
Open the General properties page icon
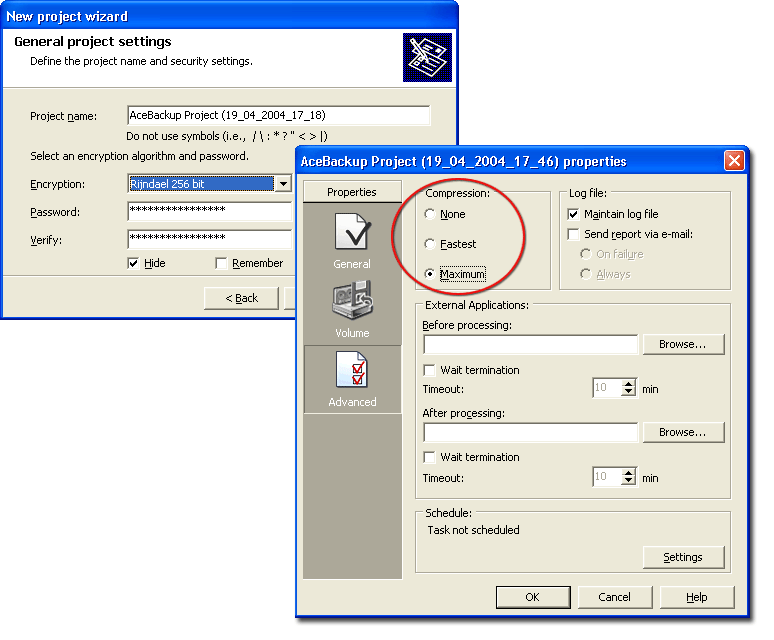coord(352,232)
